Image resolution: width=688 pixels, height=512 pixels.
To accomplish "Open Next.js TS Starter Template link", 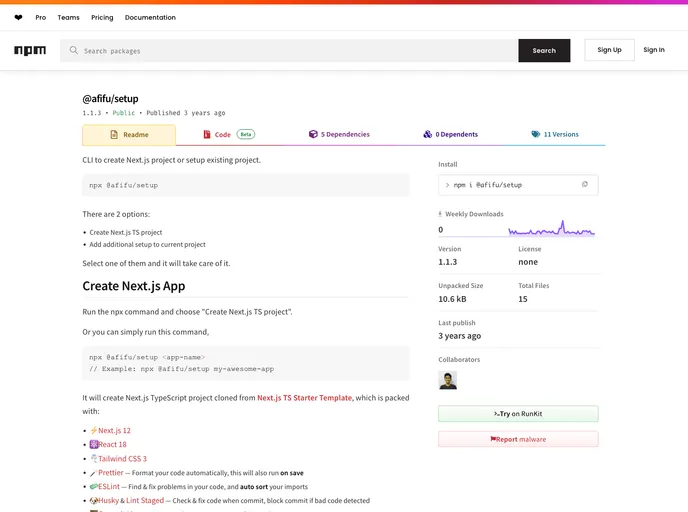I will pyautogui.click(x=305, y=398).
